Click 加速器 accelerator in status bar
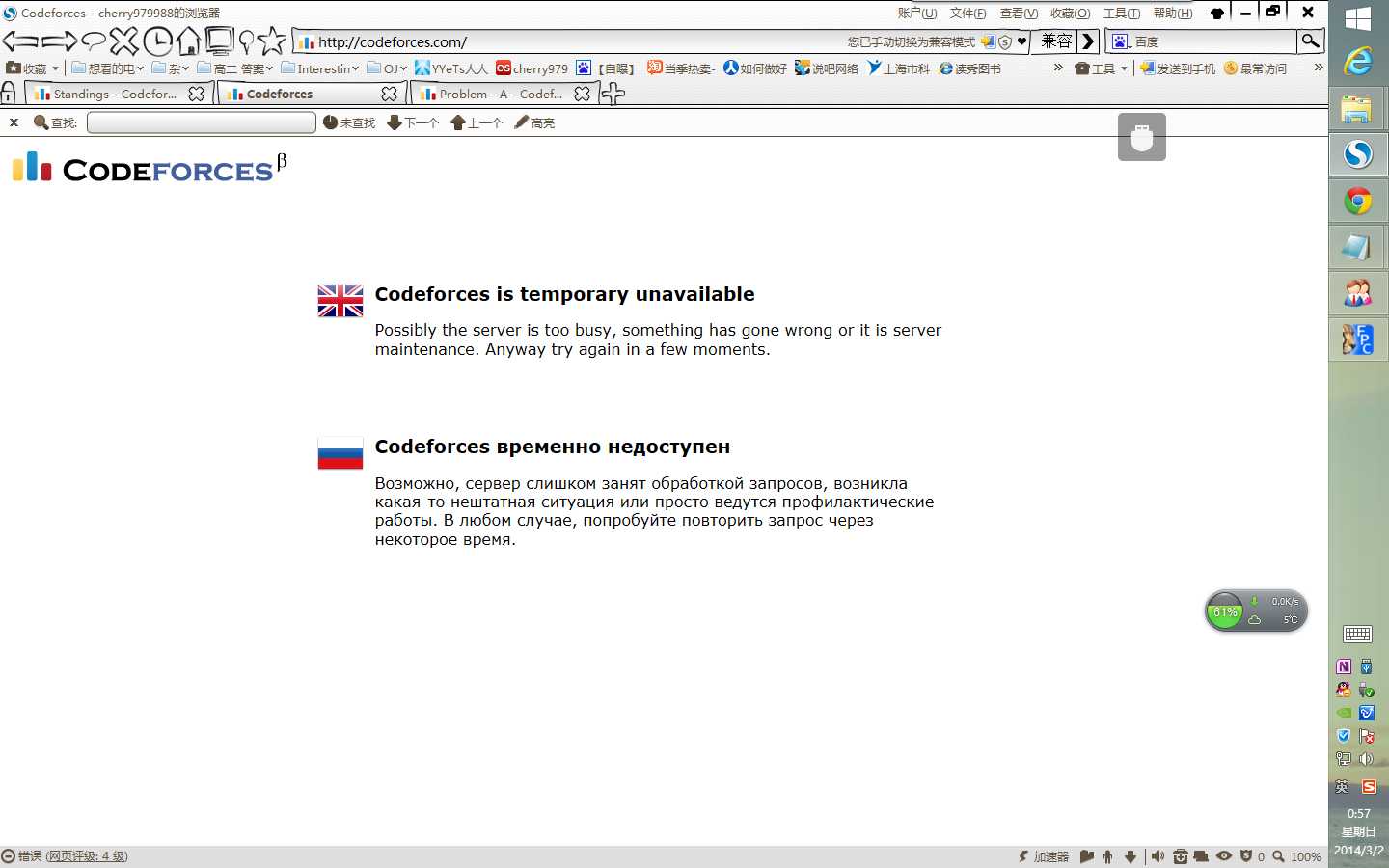Image resolution: width=1389 pixels, height=868 pixels. 1044,856
